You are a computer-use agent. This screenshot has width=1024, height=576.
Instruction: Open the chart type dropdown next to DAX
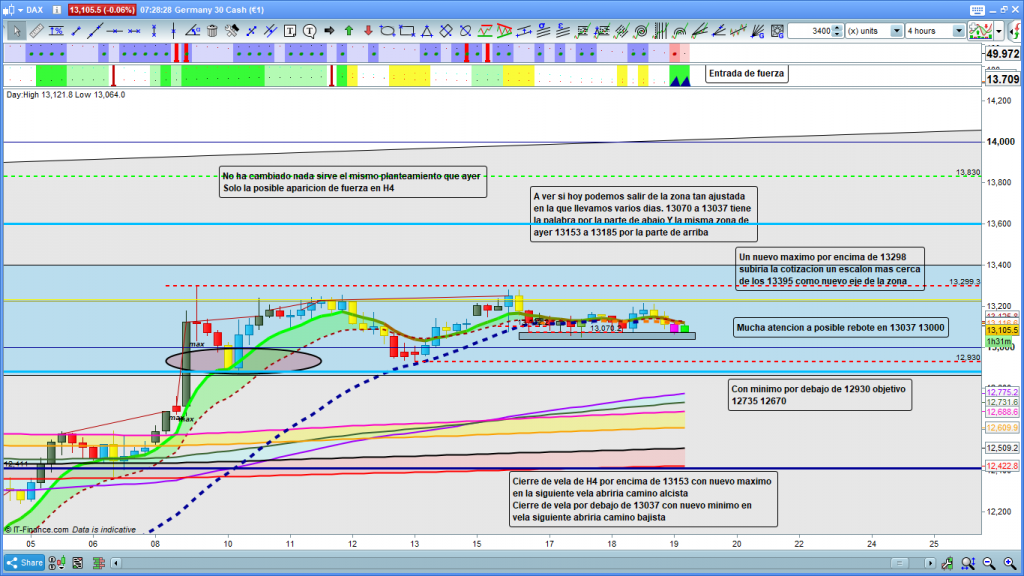tap(19, 9)
